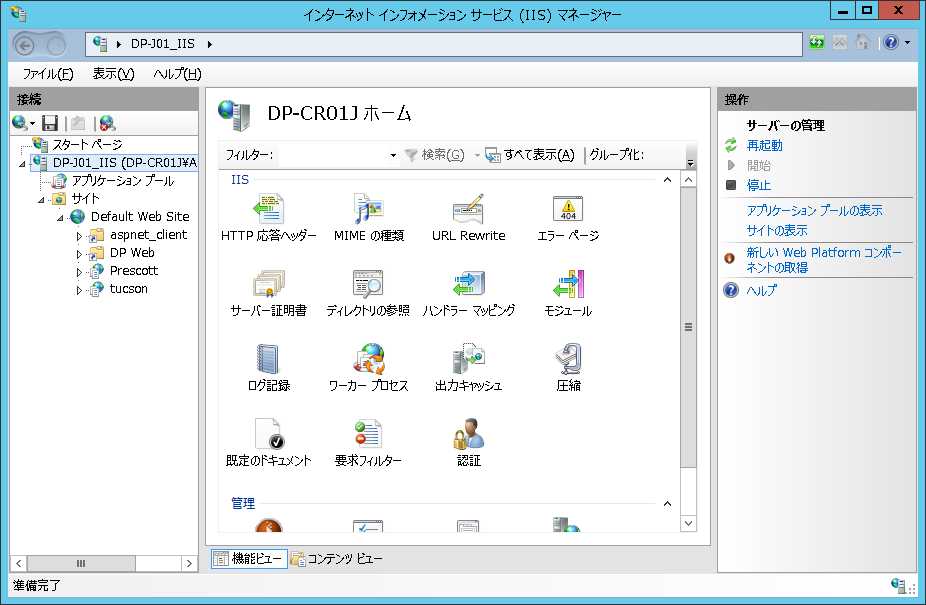Click the forward navigation arrow
This screenshot has width=926, height=605.
click(56, 45)
